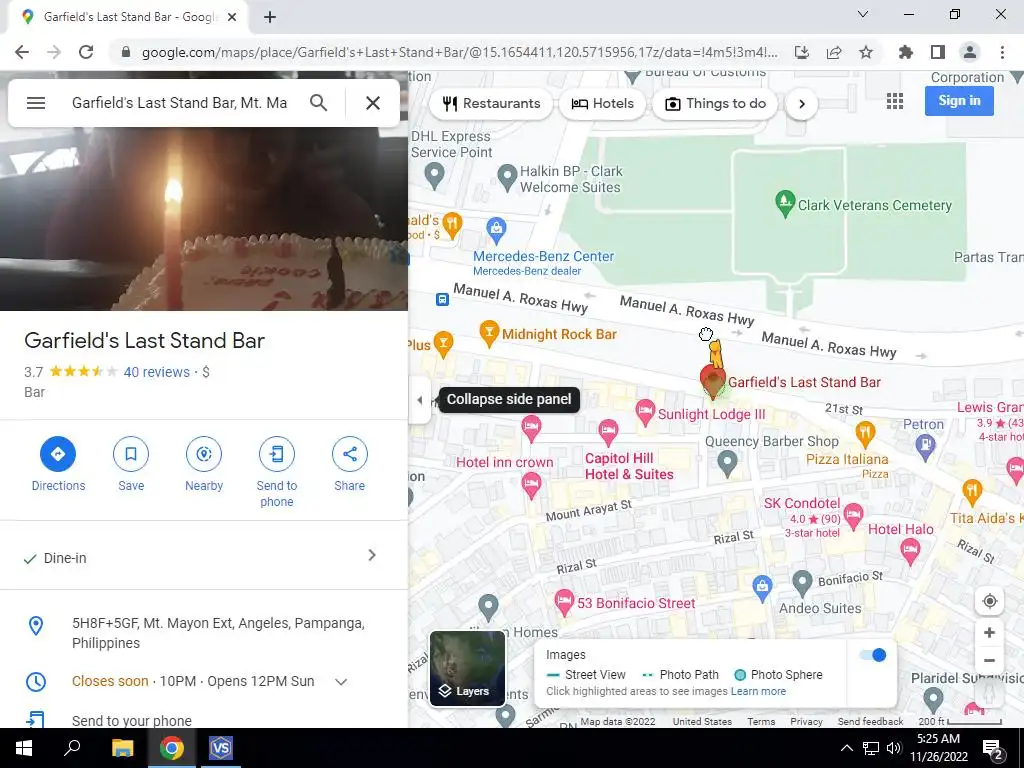Zoom in the map with plus
This screenshot has height=768, width=1024.
[x=989, y=633]
